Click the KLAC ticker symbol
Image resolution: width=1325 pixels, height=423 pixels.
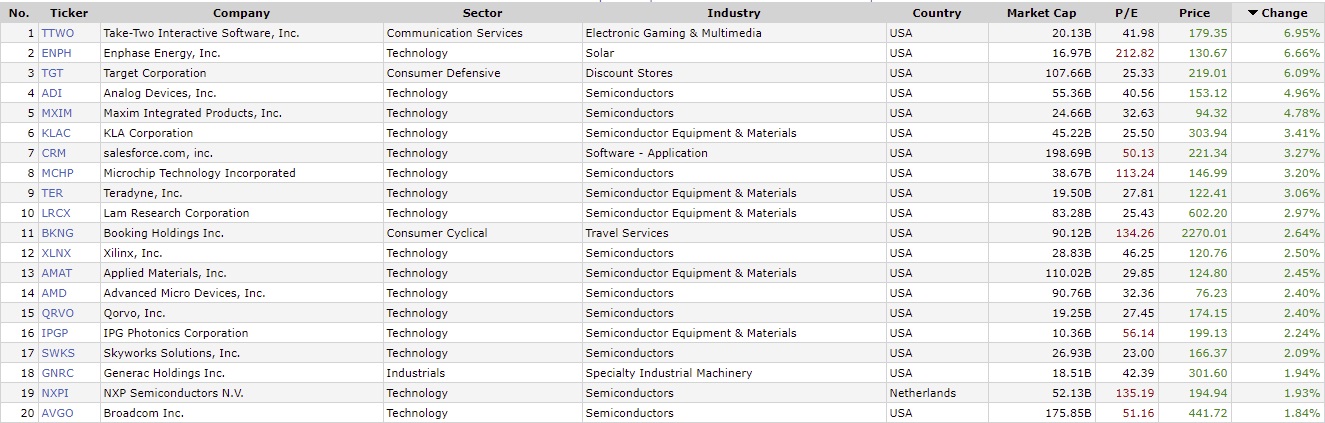point(57,133)
